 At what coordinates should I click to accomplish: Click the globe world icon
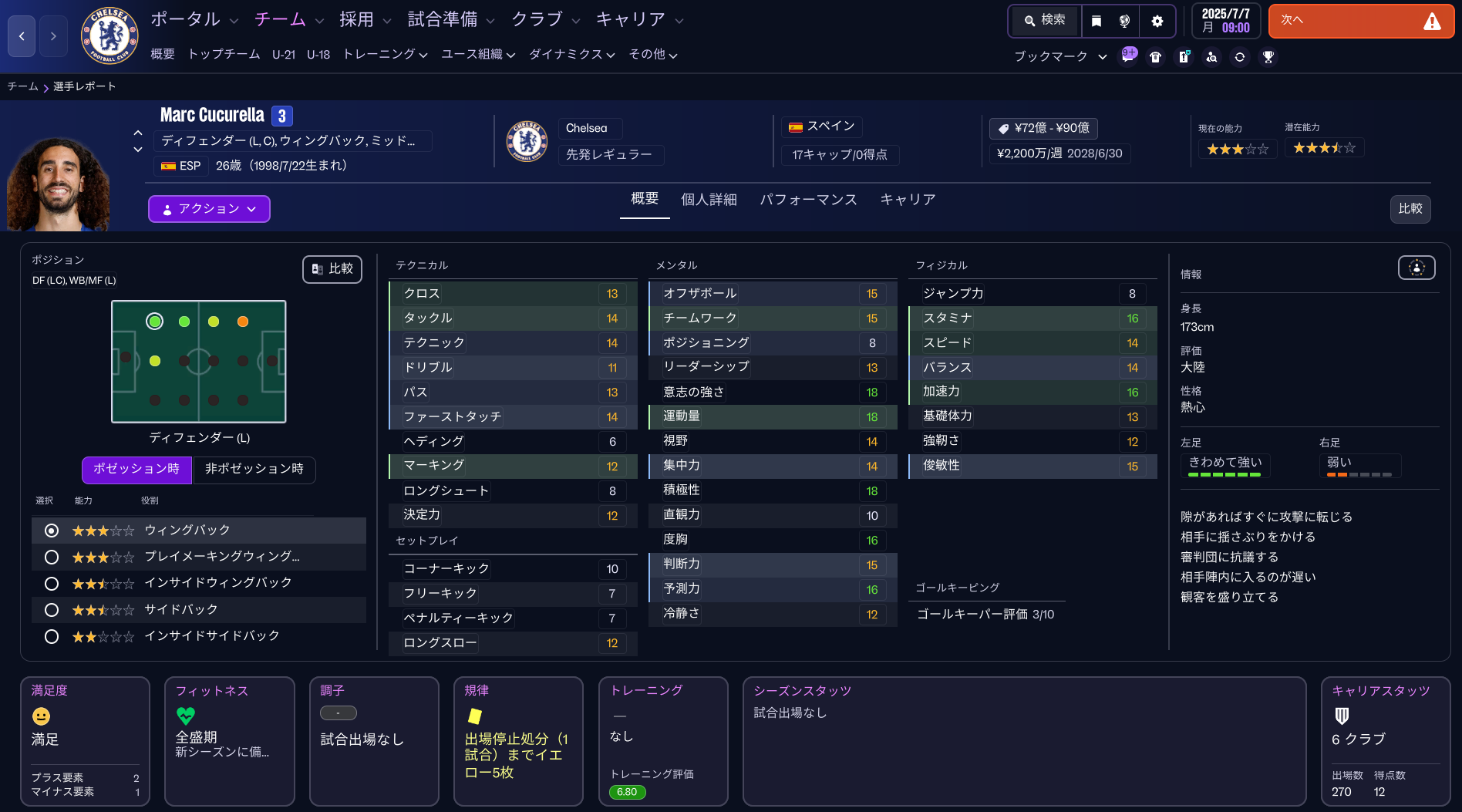1125,21
